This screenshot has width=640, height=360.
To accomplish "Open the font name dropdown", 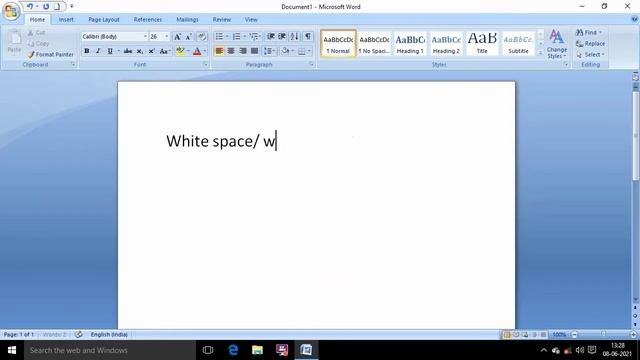I will tap(145, 37).
